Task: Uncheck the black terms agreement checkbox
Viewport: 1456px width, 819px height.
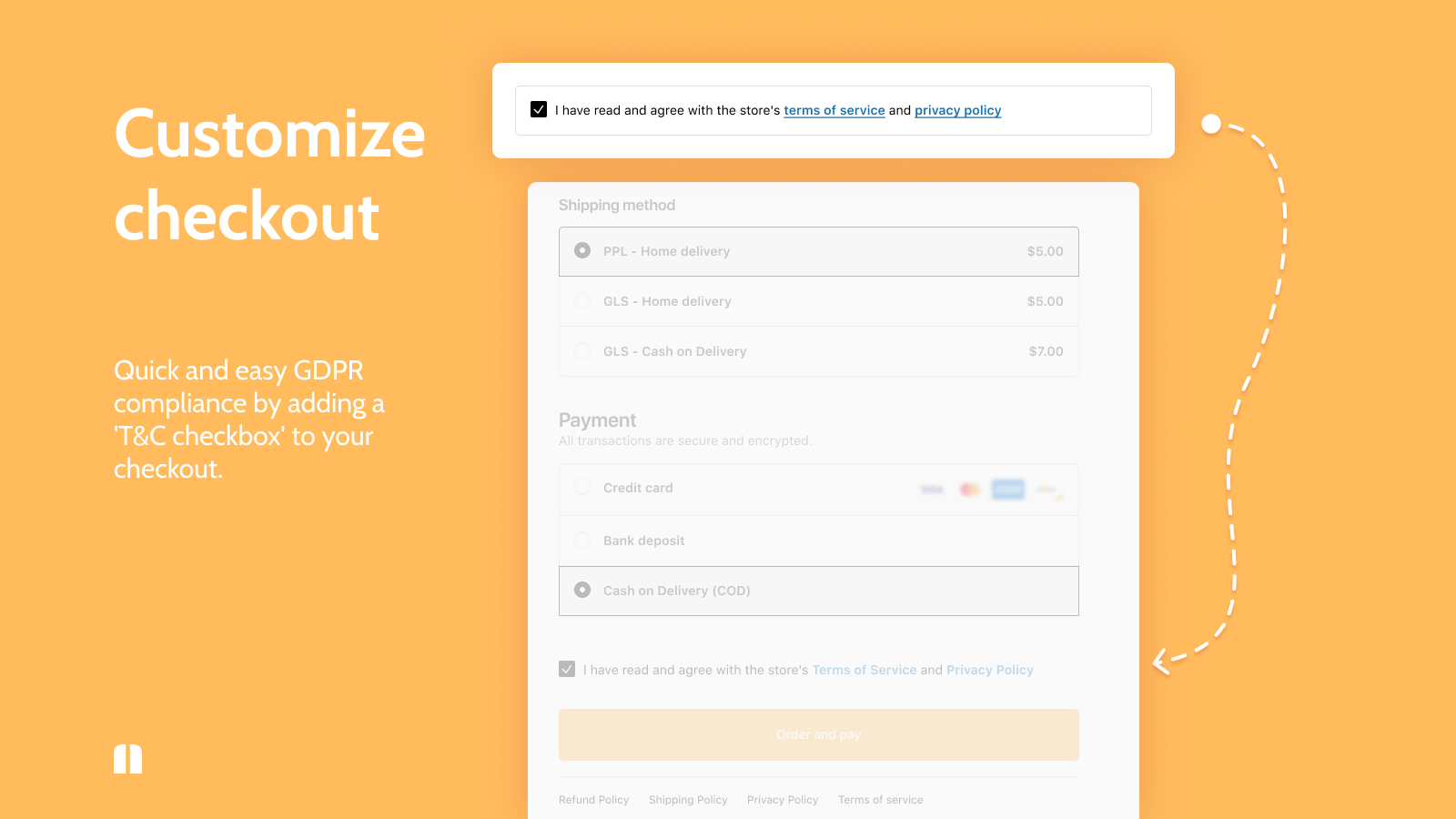Action: point(539,110)
